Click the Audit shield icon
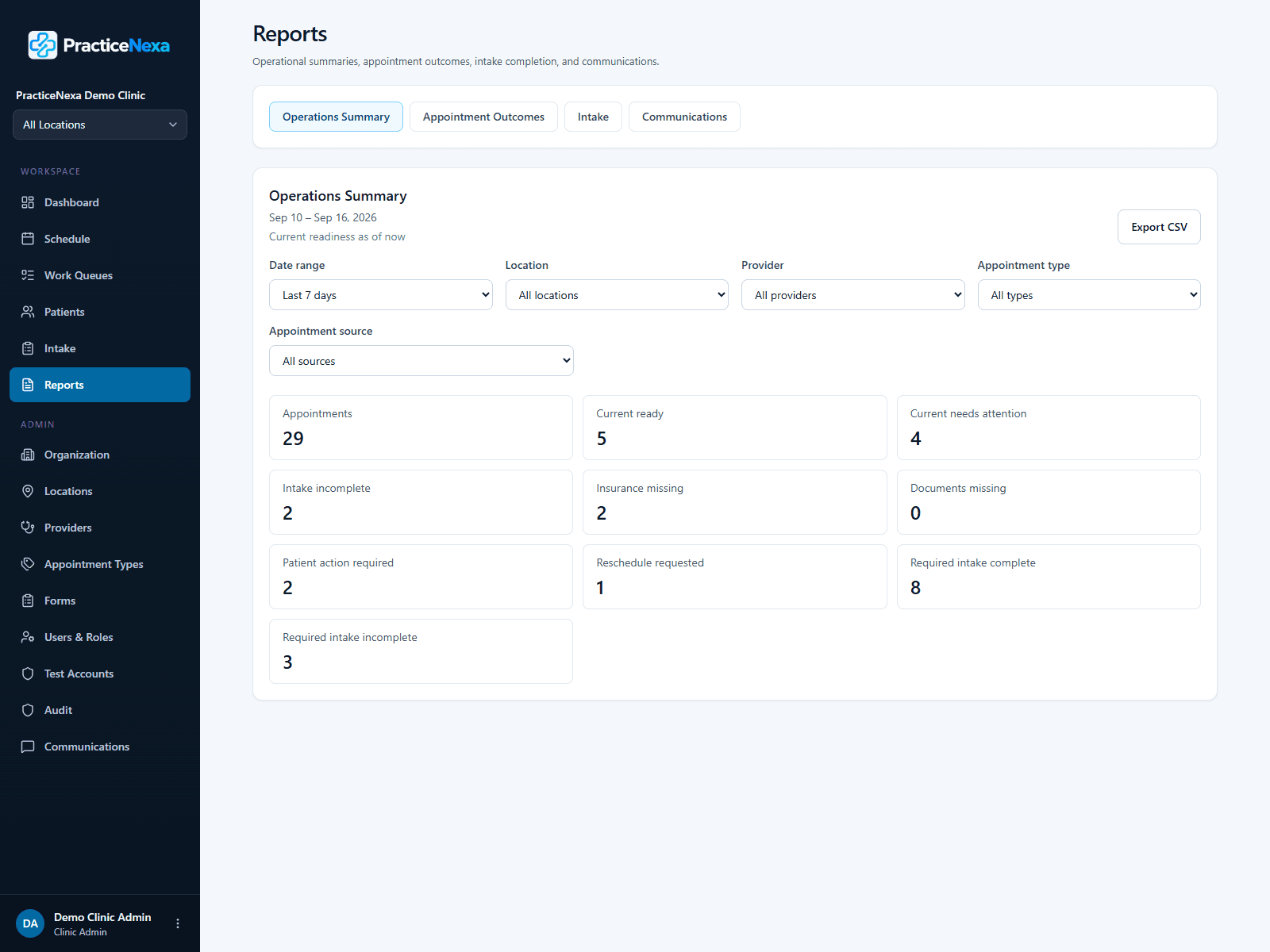The image size is (1270, 952). (x=28, y=710)
